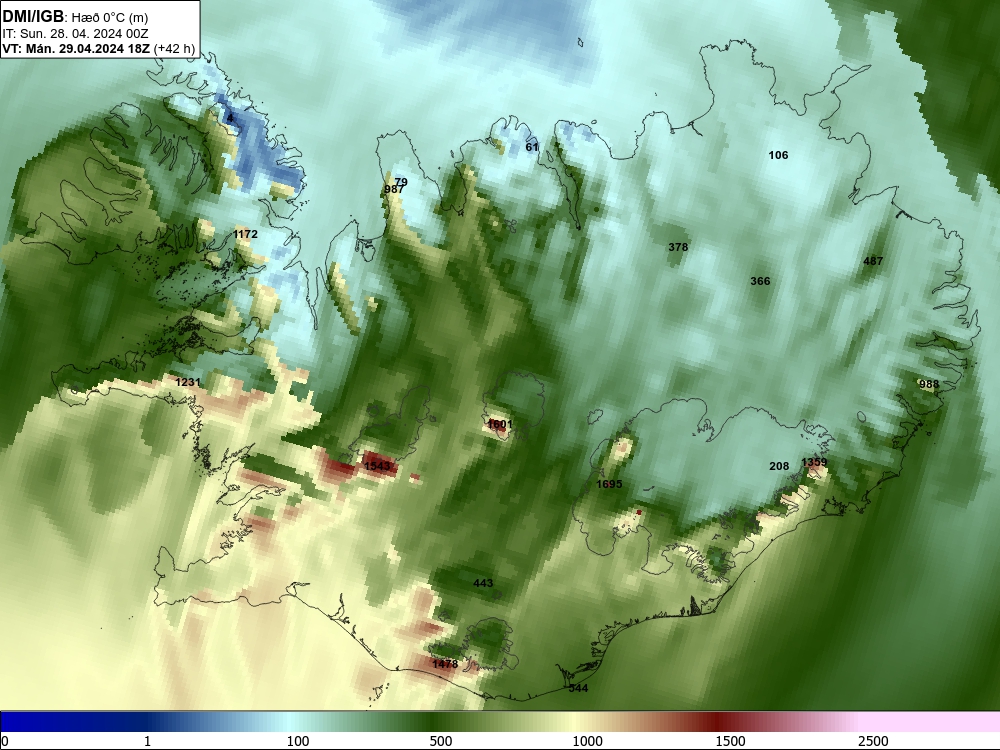Click the legend tick label 100
Viewport: 1000px width, 750px height.
298,741
